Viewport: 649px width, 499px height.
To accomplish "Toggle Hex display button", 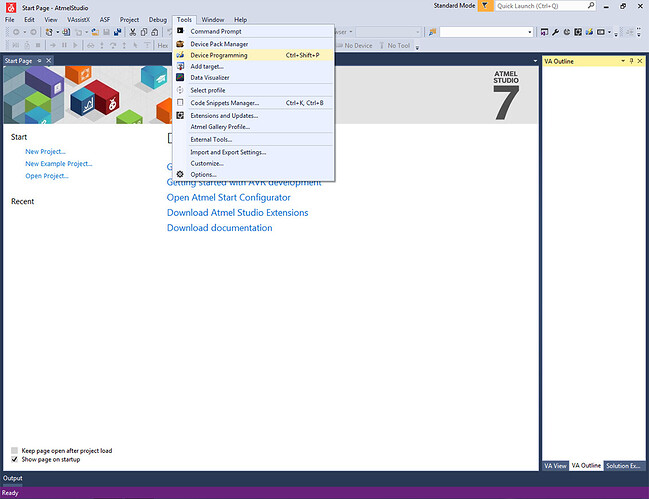I will [163, 46].
